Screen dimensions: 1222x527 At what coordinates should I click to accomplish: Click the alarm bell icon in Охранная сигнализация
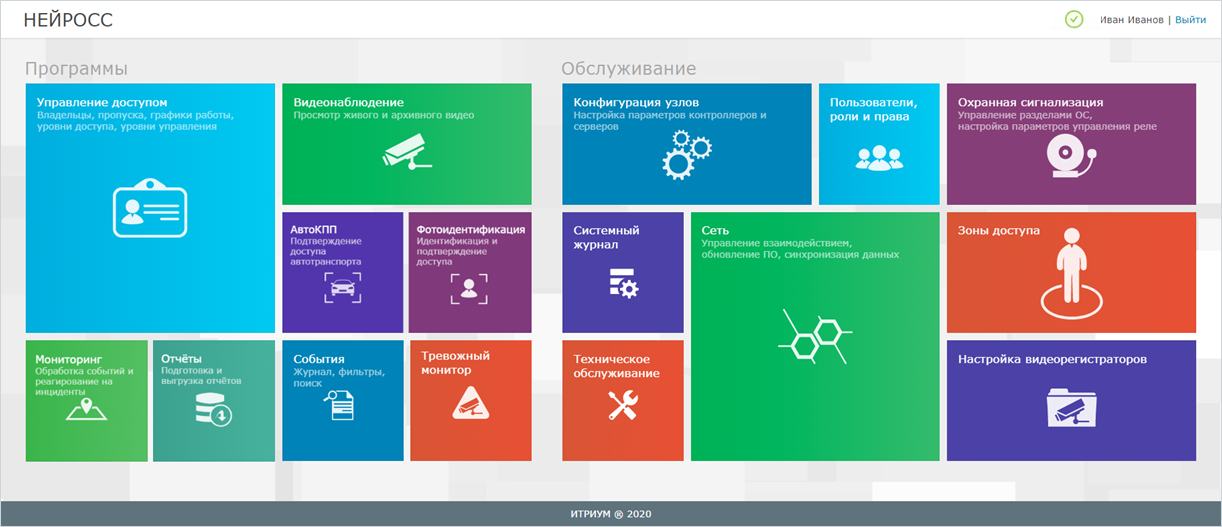click(1070, 155)
